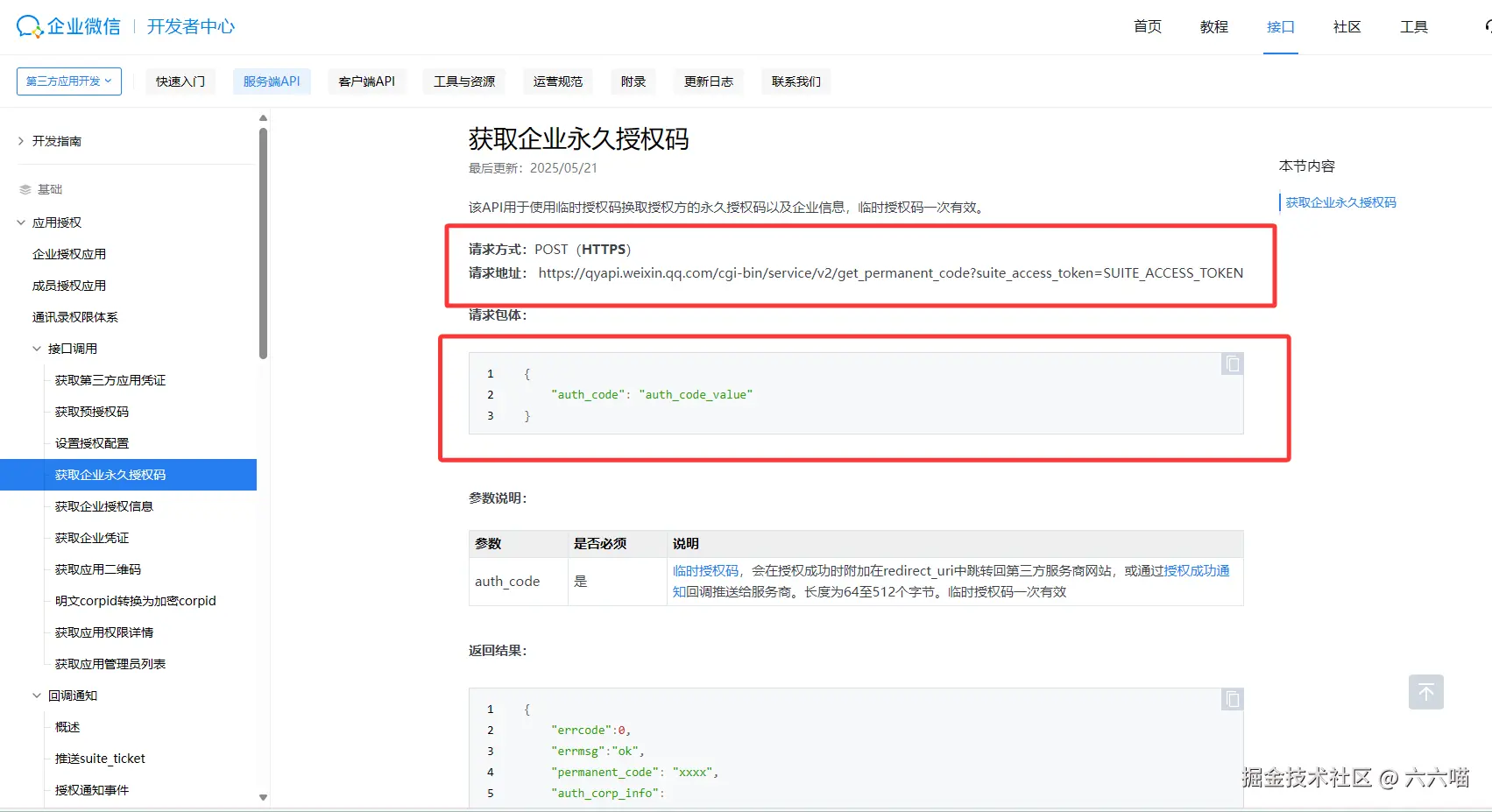Collapse the 回调通知 subsection
The image size is (1492, 812).
click(37, 695)
